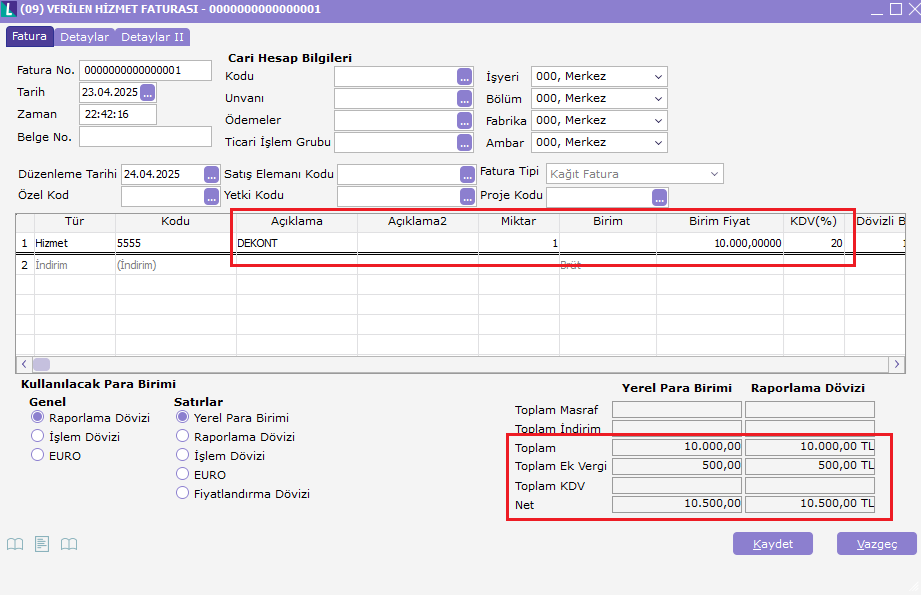Click the Özel Kod input field
The width and height of the screenshot is (921, 595).
click(x=163, y=197)
